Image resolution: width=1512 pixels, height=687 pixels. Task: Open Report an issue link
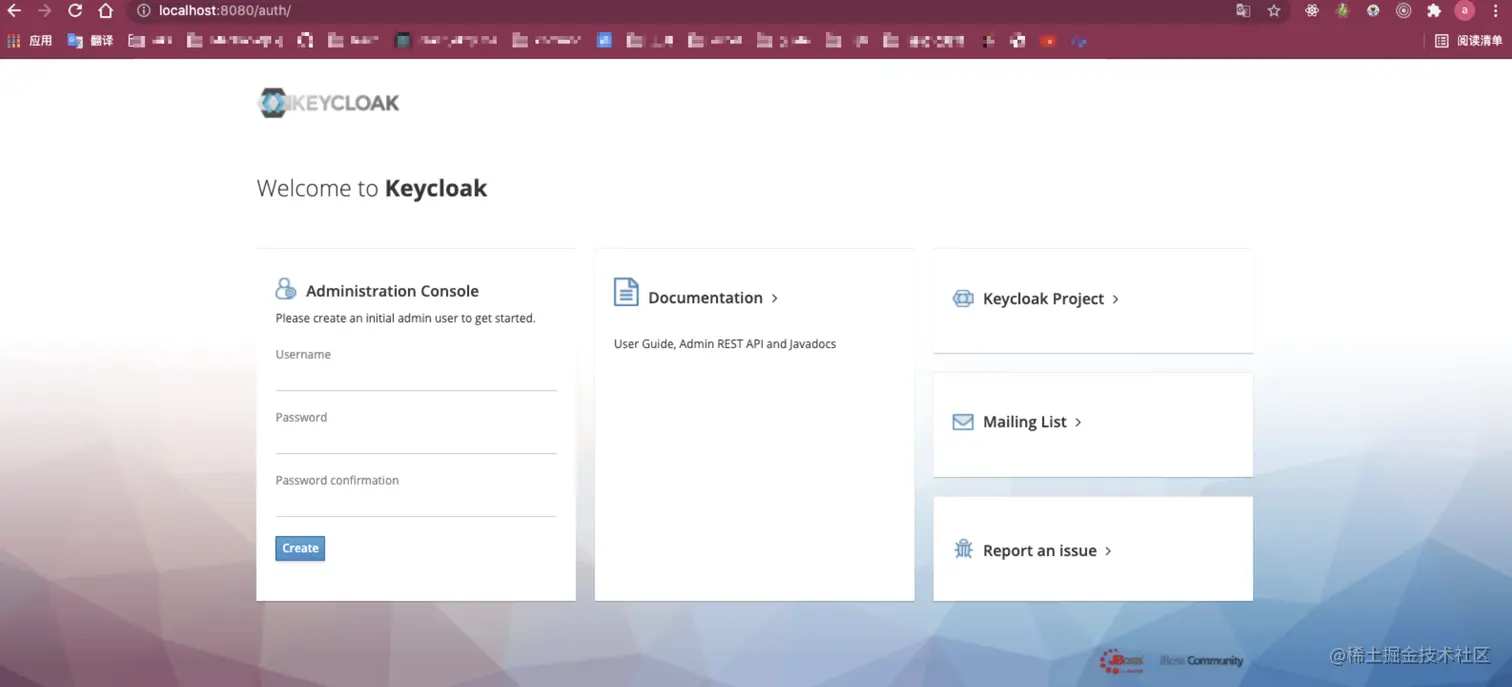1039,551
